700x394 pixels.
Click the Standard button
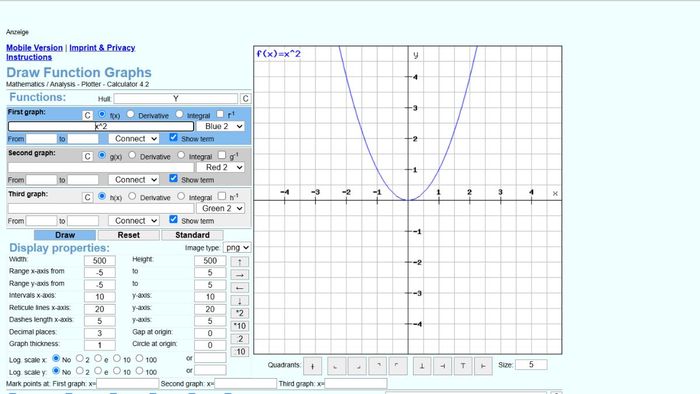pyautogui.click(x=192, y=235)
